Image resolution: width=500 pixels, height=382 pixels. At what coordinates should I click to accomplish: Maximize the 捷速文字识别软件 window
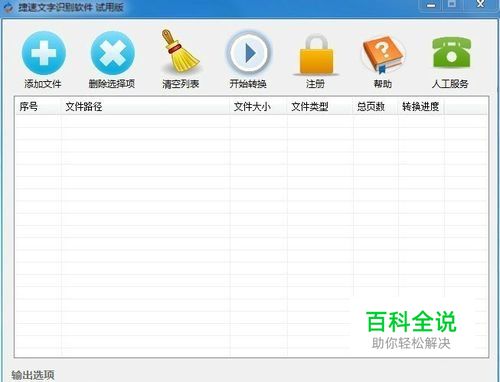[x=452, y=5]
